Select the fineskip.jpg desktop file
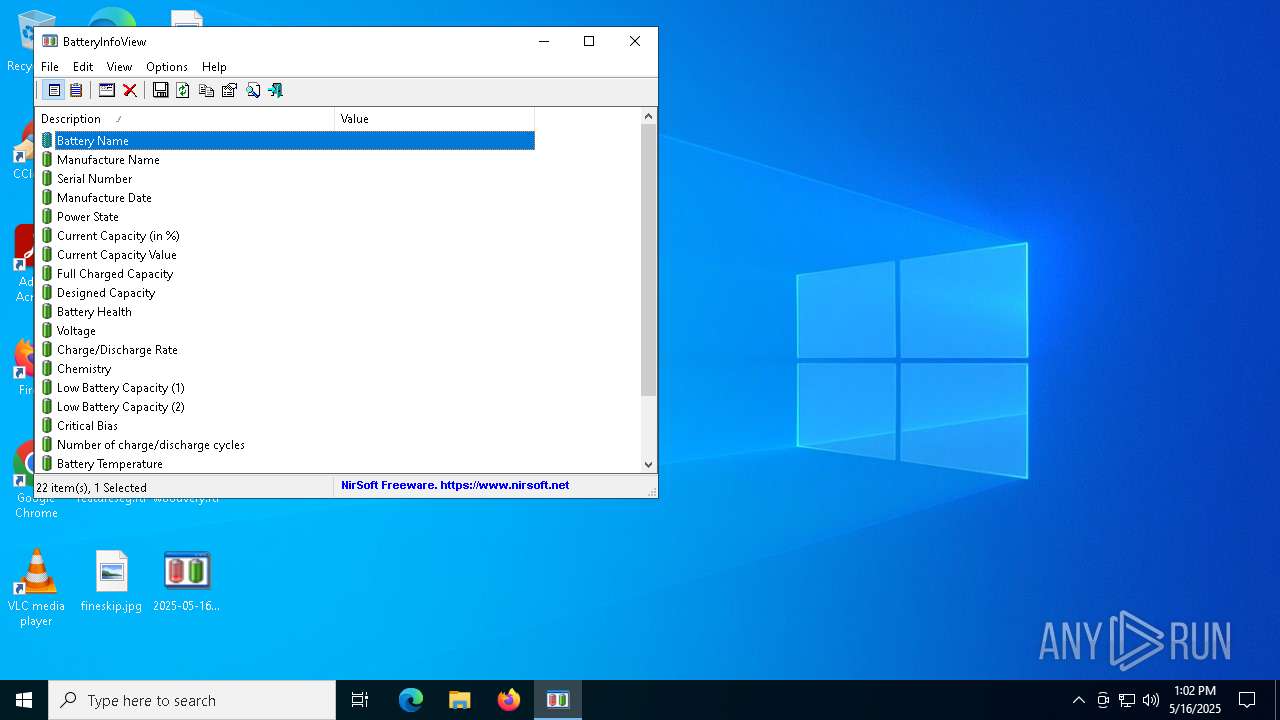 111,581
